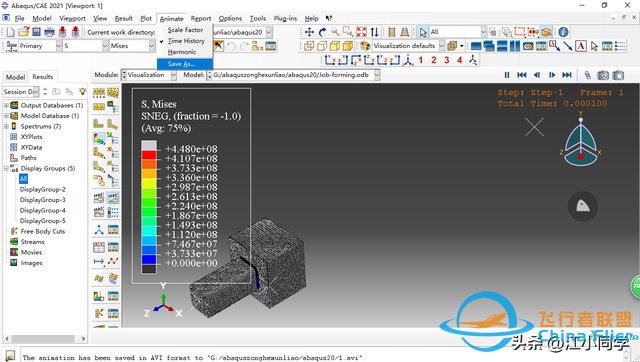
Task: Expand the Output Databases tree node
Action: 6,105
